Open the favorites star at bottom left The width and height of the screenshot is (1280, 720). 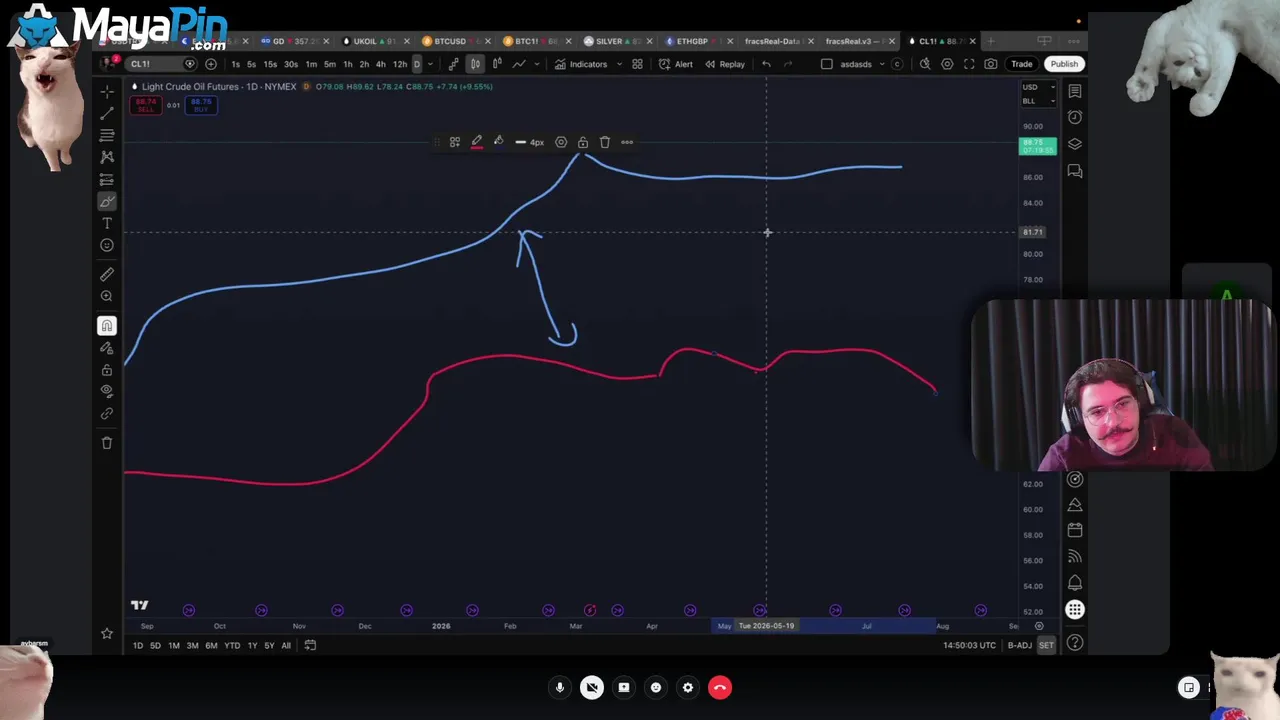(107, 633)
